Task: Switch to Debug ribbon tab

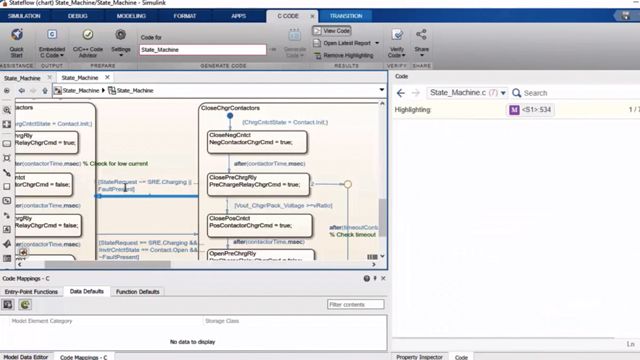Action: pos(78,16)
